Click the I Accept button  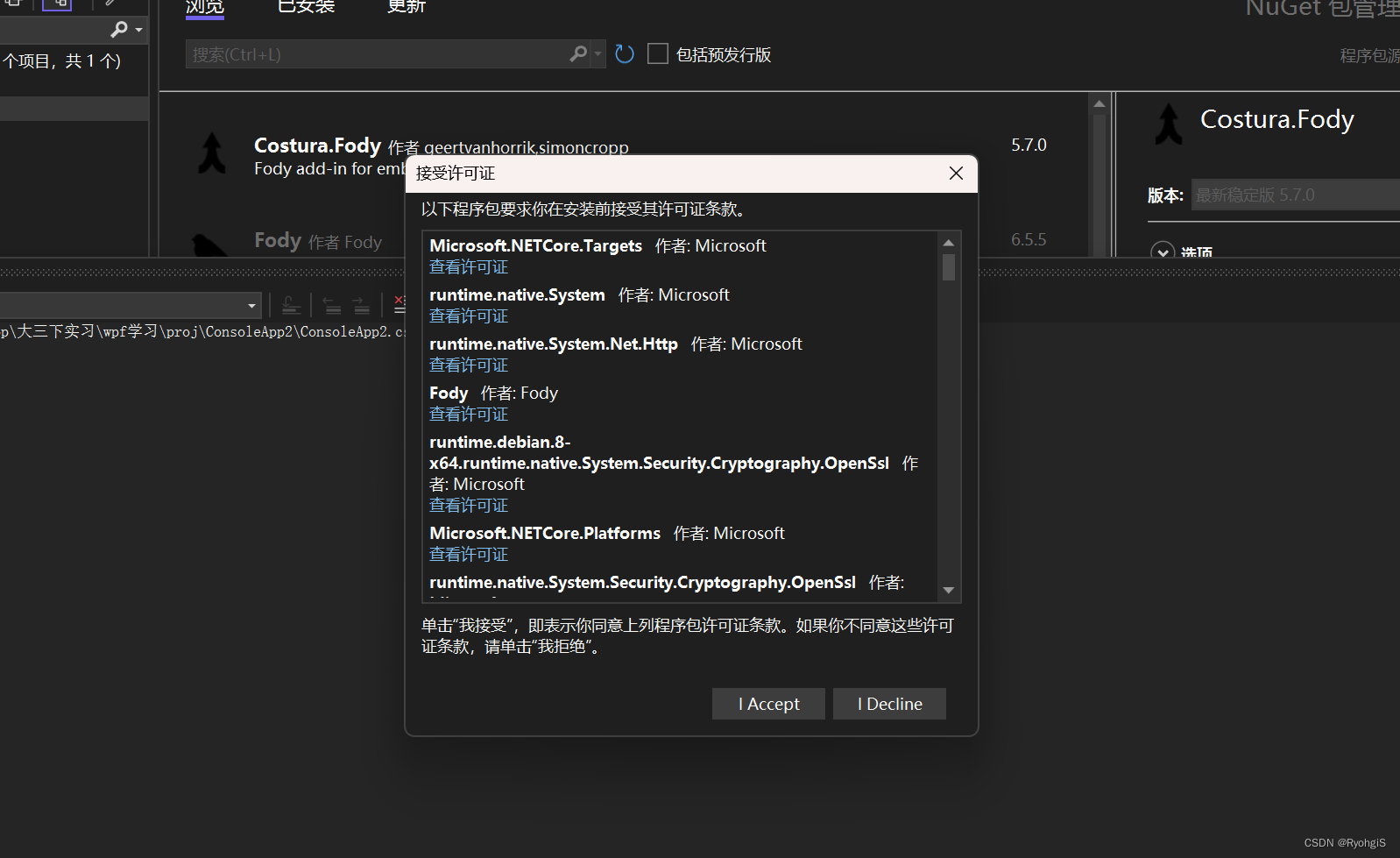(768, 704)
